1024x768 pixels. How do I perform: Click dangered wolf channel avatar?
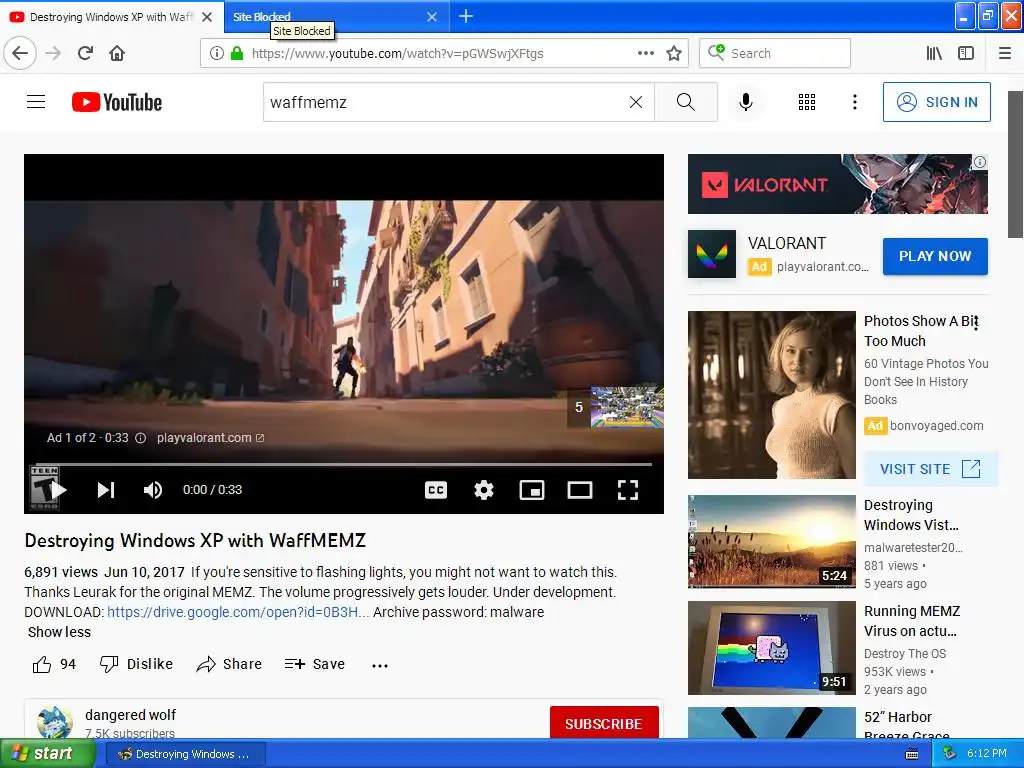tap(55, 722)
